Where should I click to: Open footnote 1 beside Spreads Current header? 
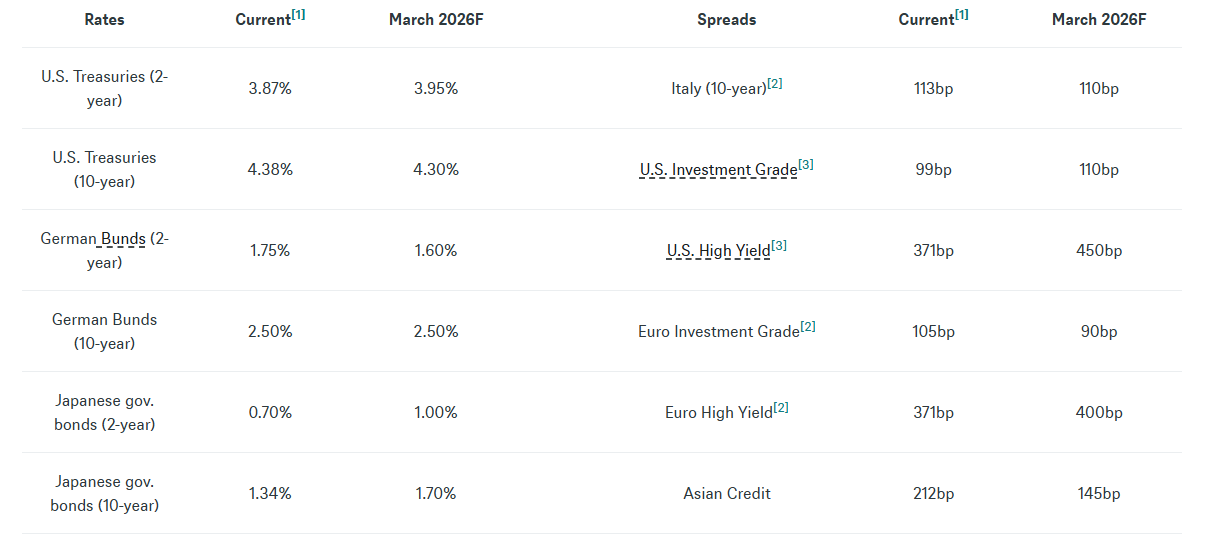pyautogui.click(x=962, y=15)
